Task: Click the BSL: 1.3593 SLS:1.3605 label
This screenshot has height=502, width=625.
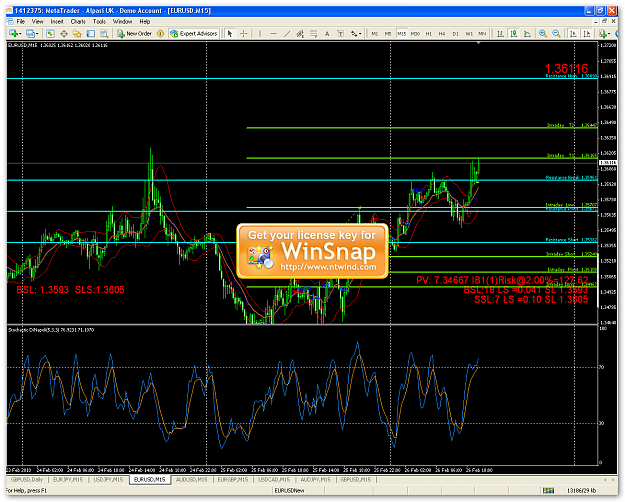Action: coord(70,290)
